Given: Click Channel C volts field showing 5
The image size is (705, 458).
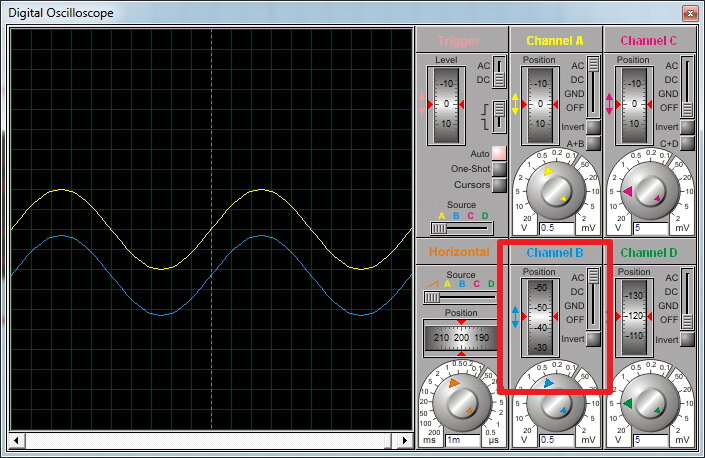Looking at the screenshot, I should [651, 228].
